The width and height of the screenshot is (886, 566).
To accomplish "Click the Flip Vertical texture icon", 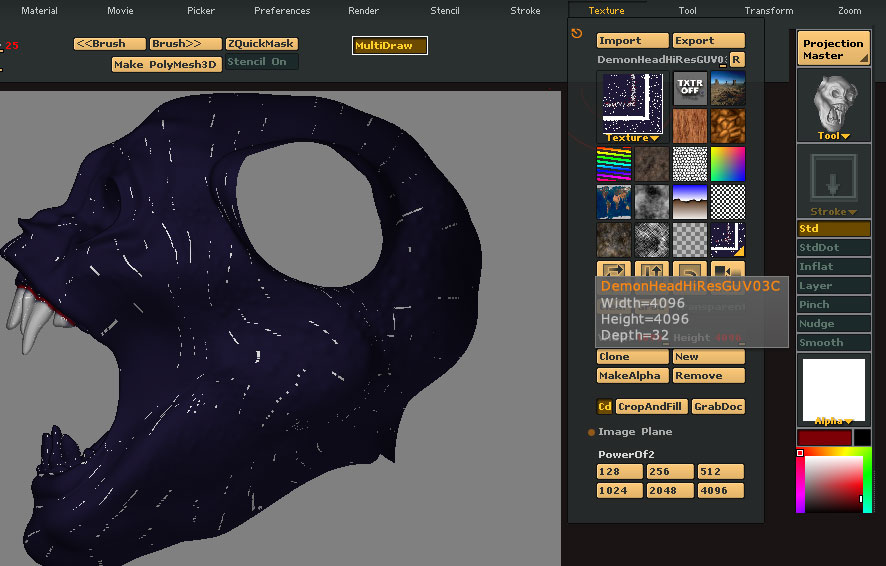I will pyautogui.click(x=652, y=270).
